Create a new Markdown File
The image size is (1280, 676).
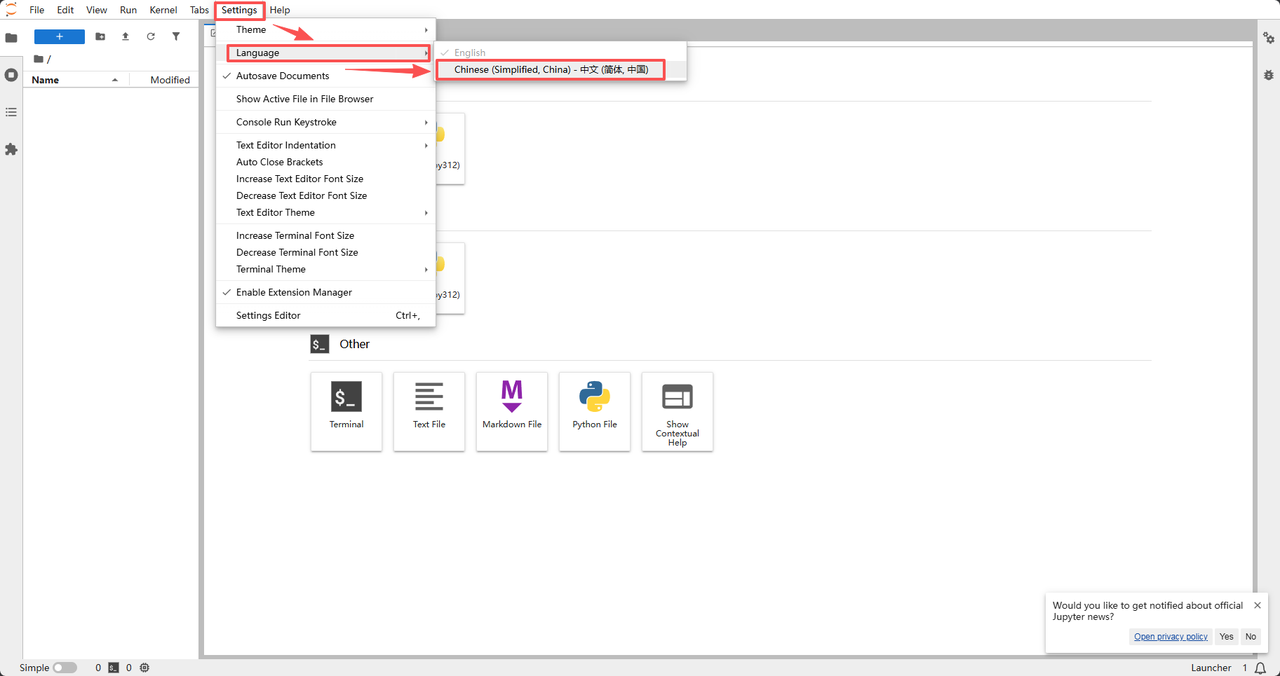point(512,410)
